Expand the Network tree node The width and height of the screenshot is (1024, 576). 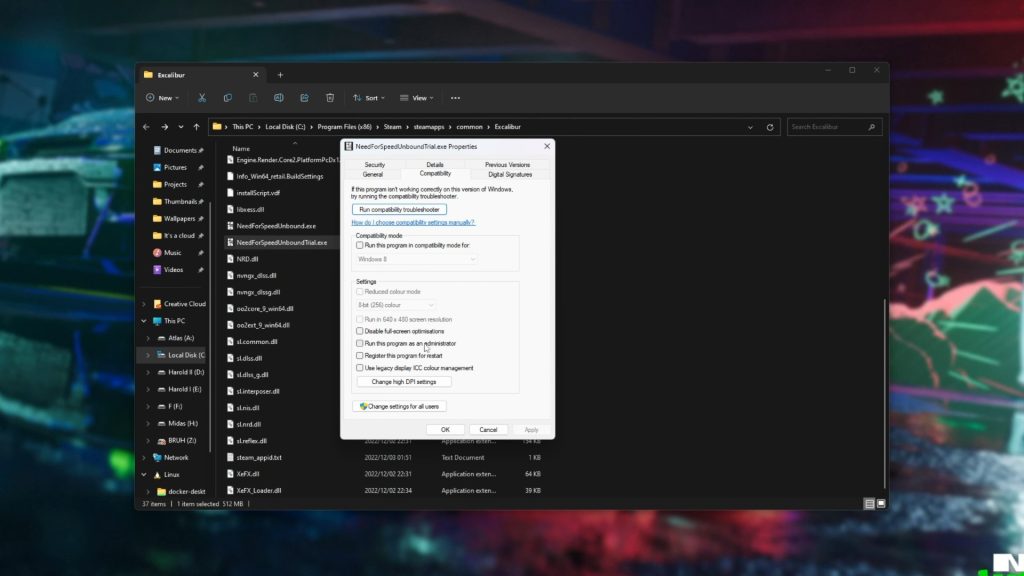[x=144, y=458]
